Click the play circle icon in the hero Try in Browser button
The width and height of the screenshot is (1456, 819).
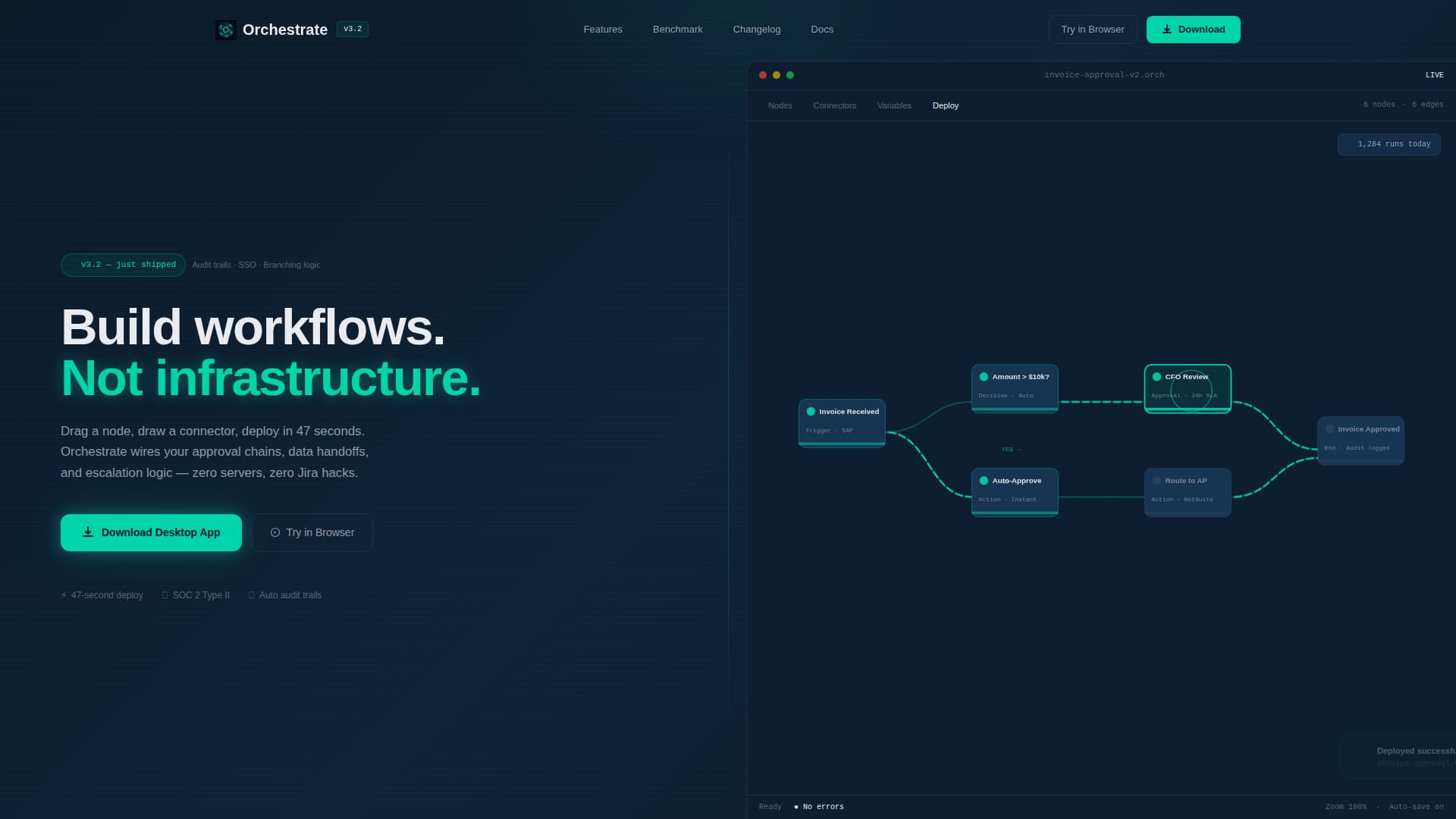click(275, 532)
